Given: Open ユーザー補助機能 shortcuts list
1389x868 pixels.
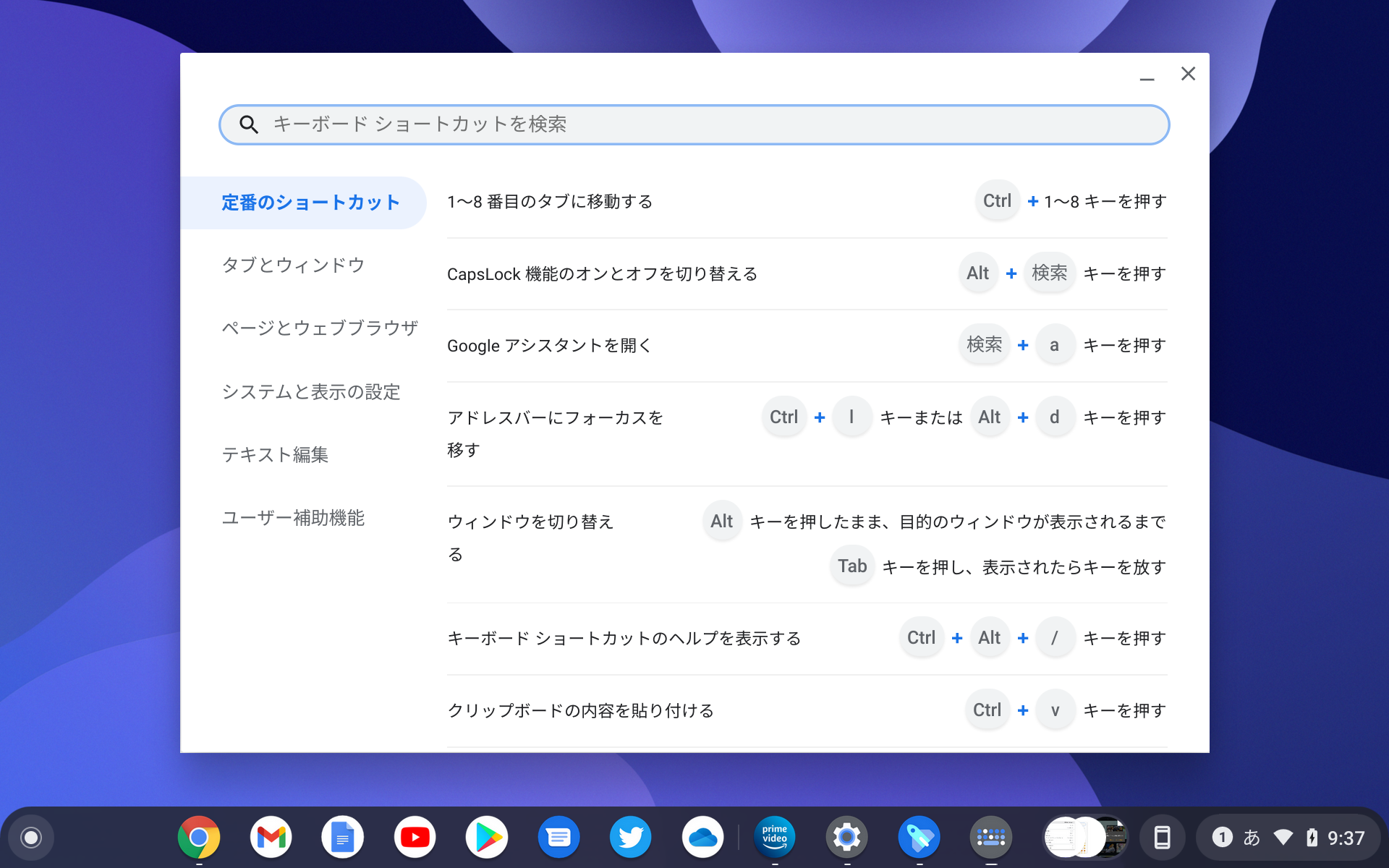Looking at the screenshot, I should pos(293,518).
